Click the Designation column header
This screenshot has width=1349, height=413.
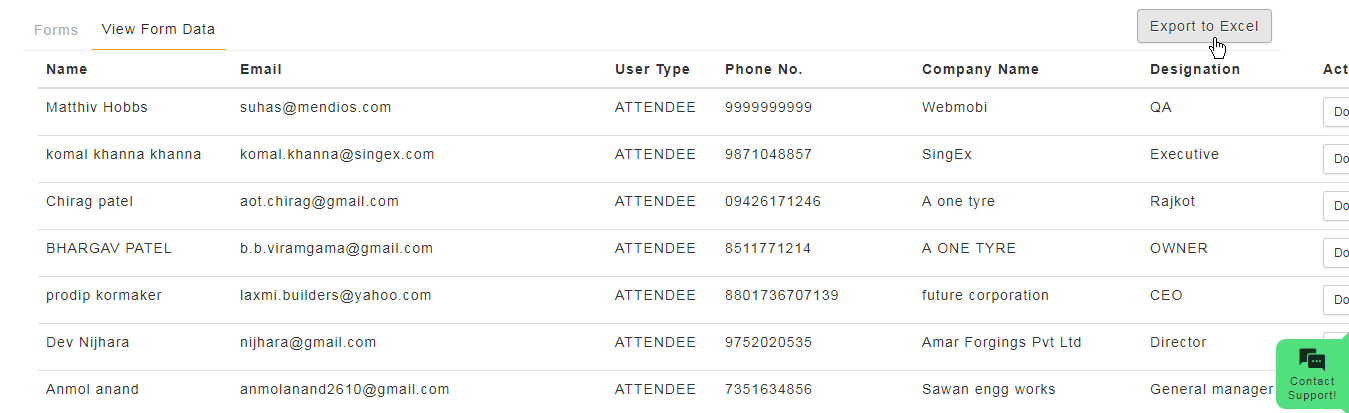click(1195, 69)
